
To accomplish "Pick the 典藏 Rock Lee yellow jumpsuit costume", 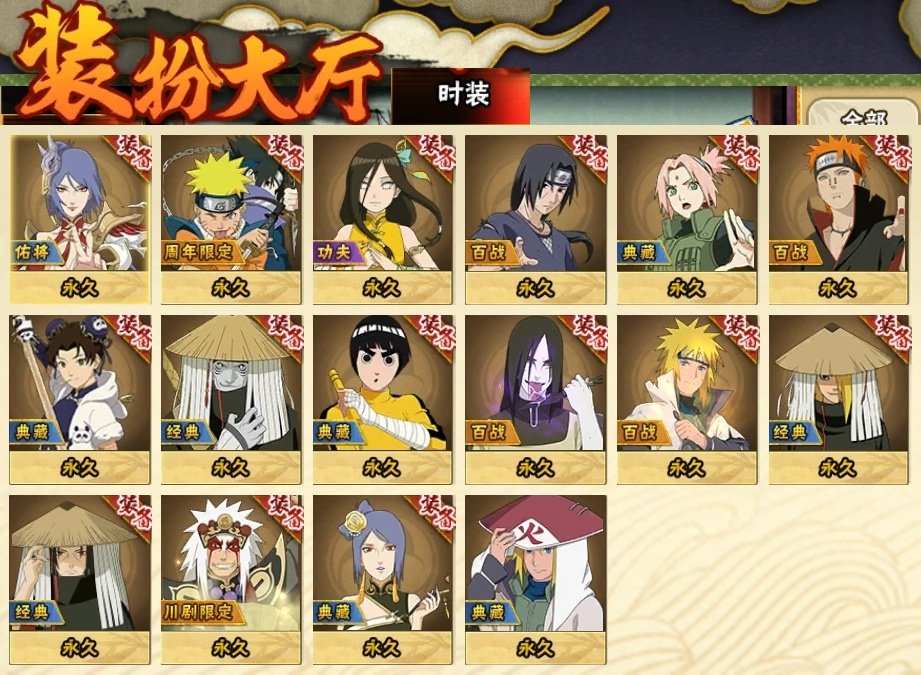I will [383, 399].
